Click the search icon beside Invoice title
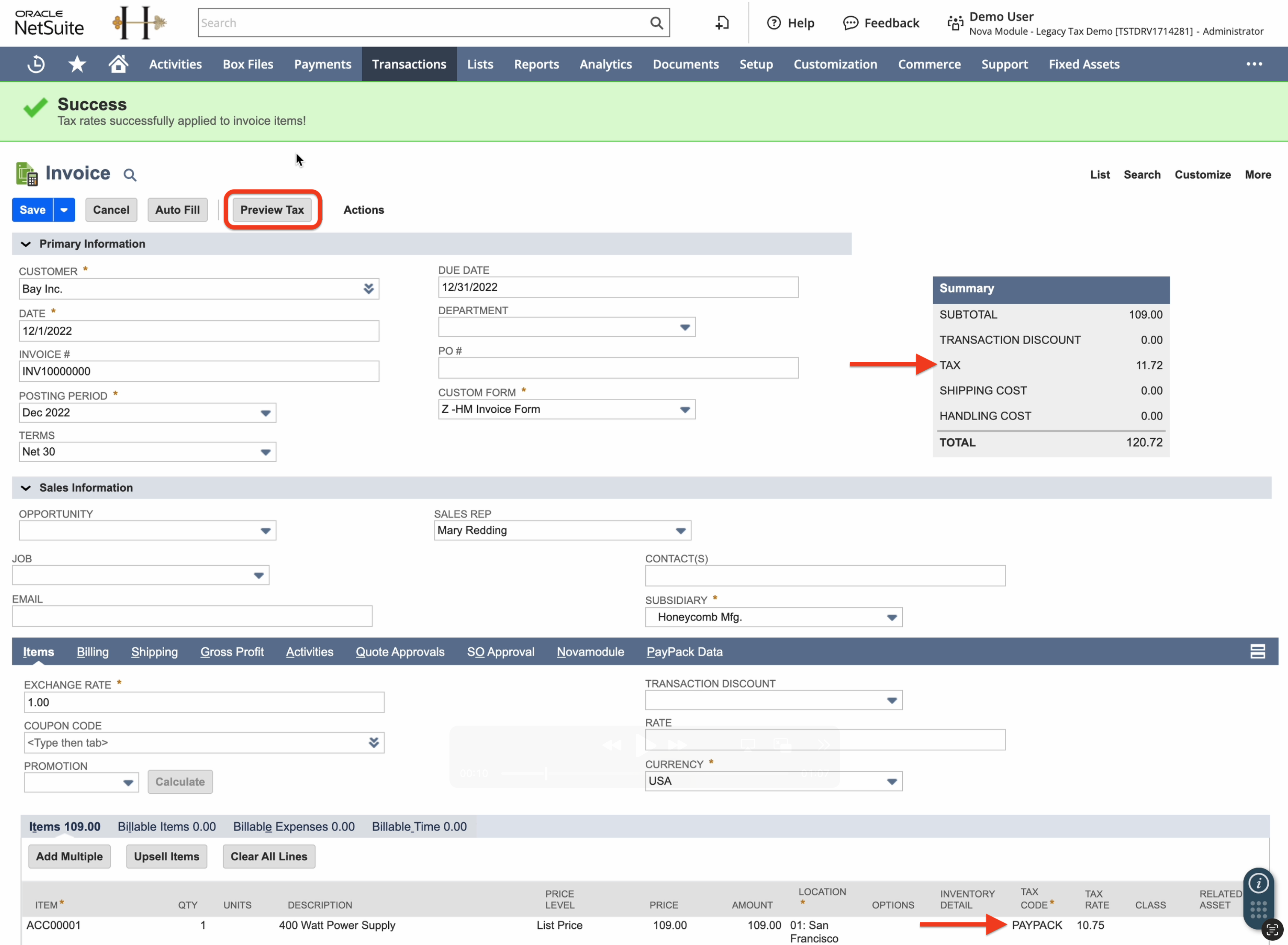1288x945 pixels. coord(129,174)
